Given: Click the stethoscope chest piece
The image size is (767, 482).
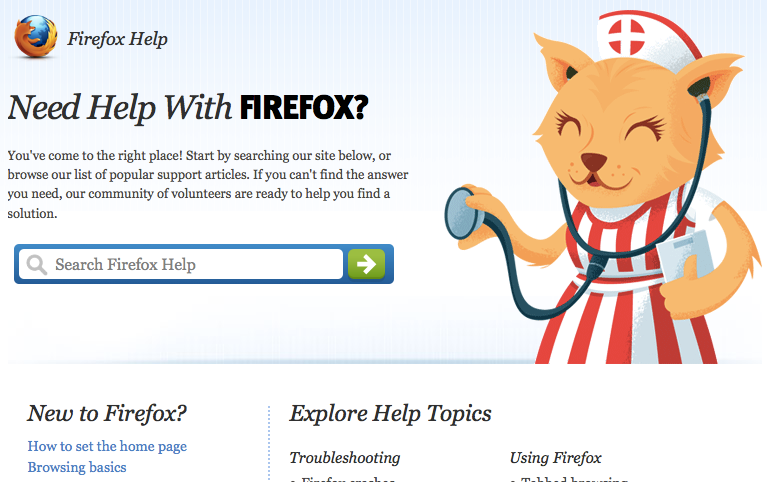Looking at the screenshot, I should pos(461,214).
